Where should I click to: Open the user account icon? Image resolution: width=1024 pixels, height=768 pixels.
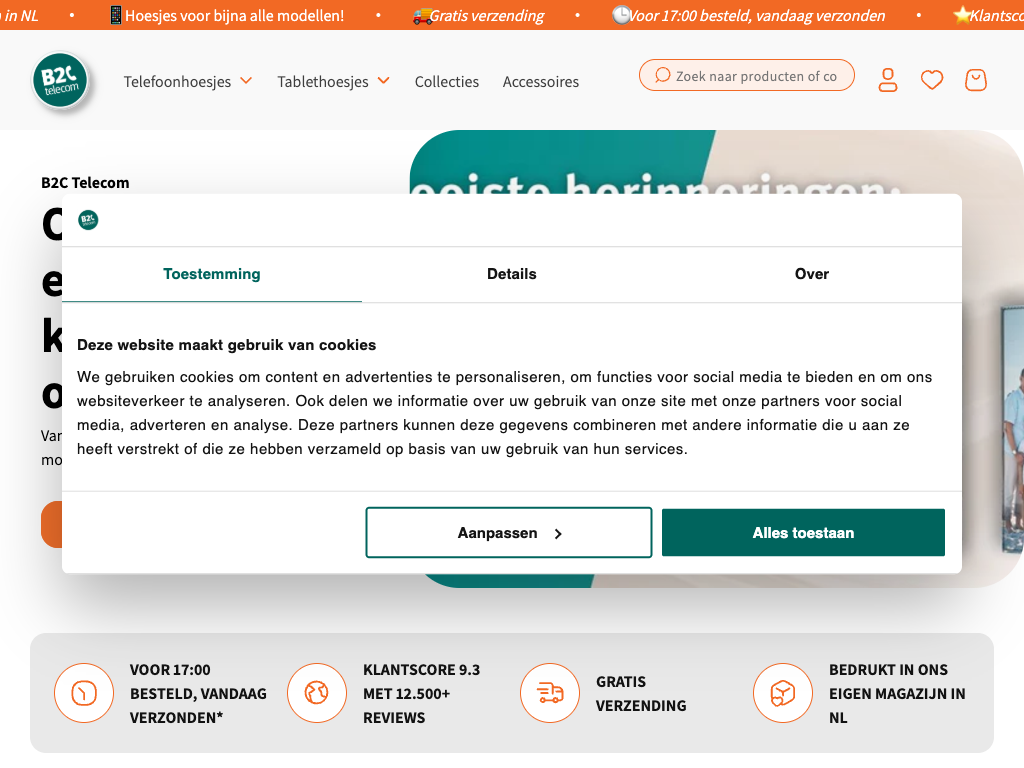point(888,80)
